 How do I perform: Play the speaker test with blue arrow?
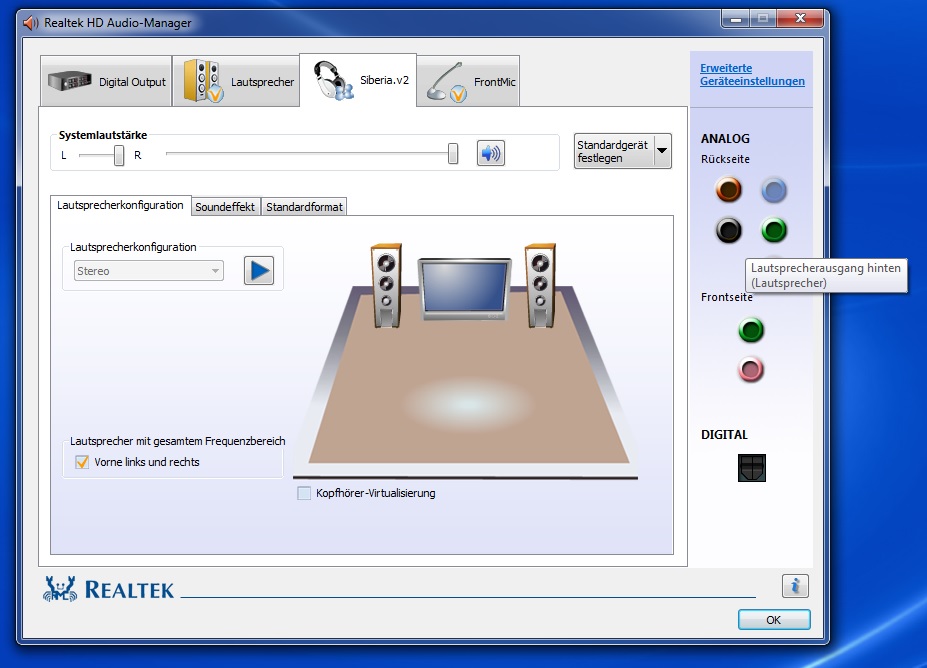click(259, 271)
